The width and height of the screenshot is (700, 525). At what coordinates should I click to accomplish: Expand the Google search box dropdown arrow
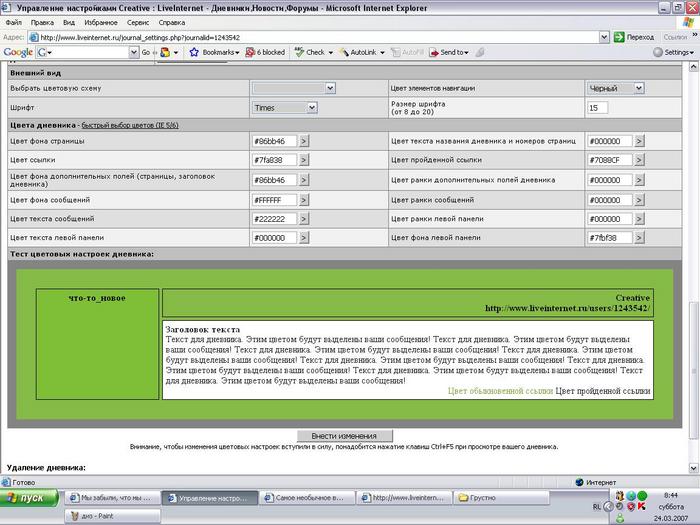click(x=134, y=52)
